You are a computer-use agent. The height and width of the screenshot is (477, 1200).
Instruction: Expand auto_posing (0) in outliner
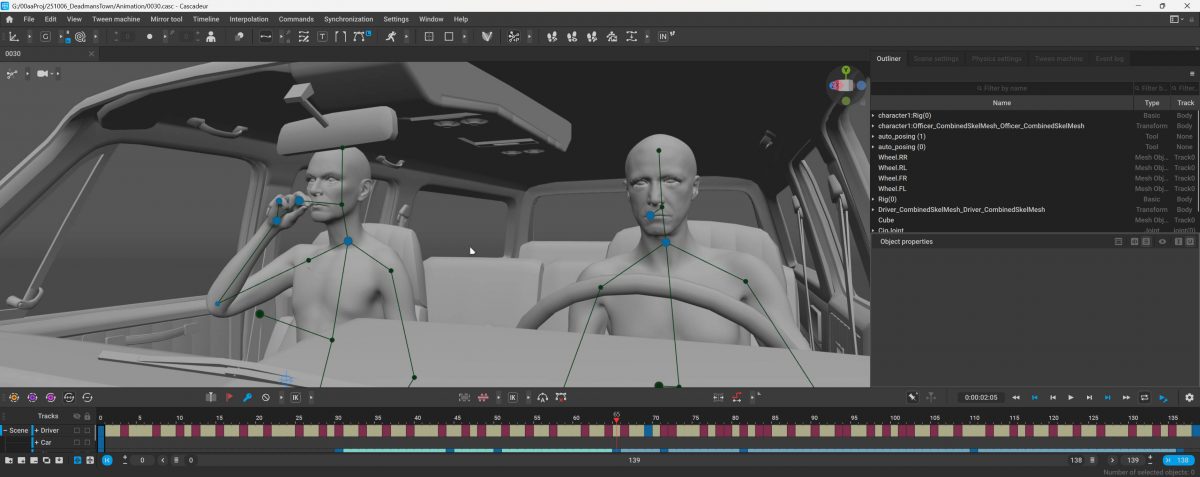pos(873,147)
